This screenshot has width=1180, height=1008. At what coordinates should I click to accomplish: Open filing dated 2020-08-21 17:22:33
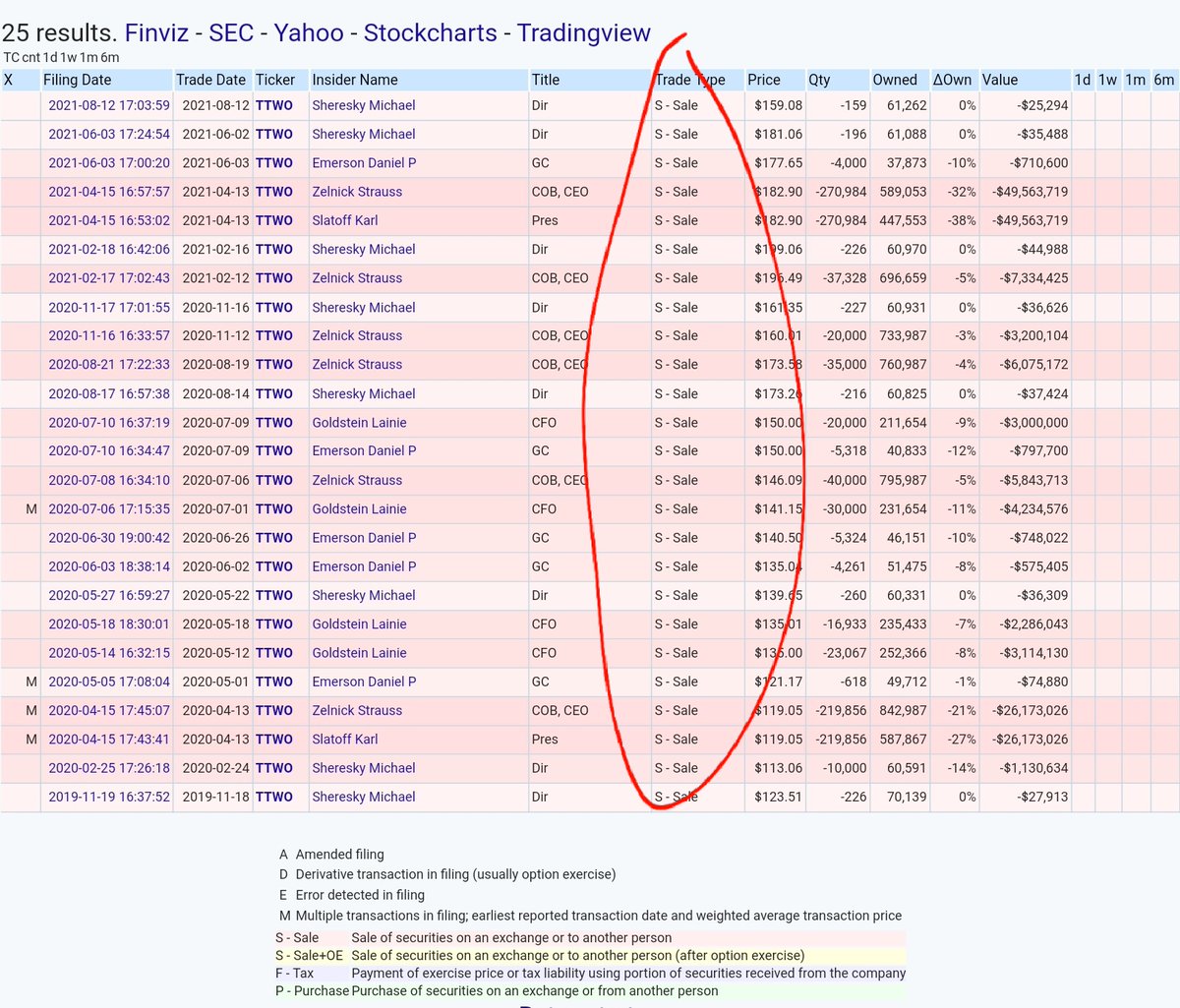(x=109, y=364)
